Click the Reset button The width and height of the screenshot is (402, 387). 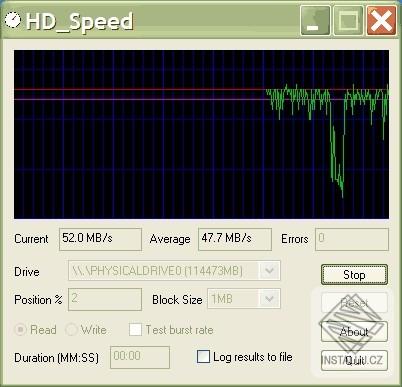354,303
